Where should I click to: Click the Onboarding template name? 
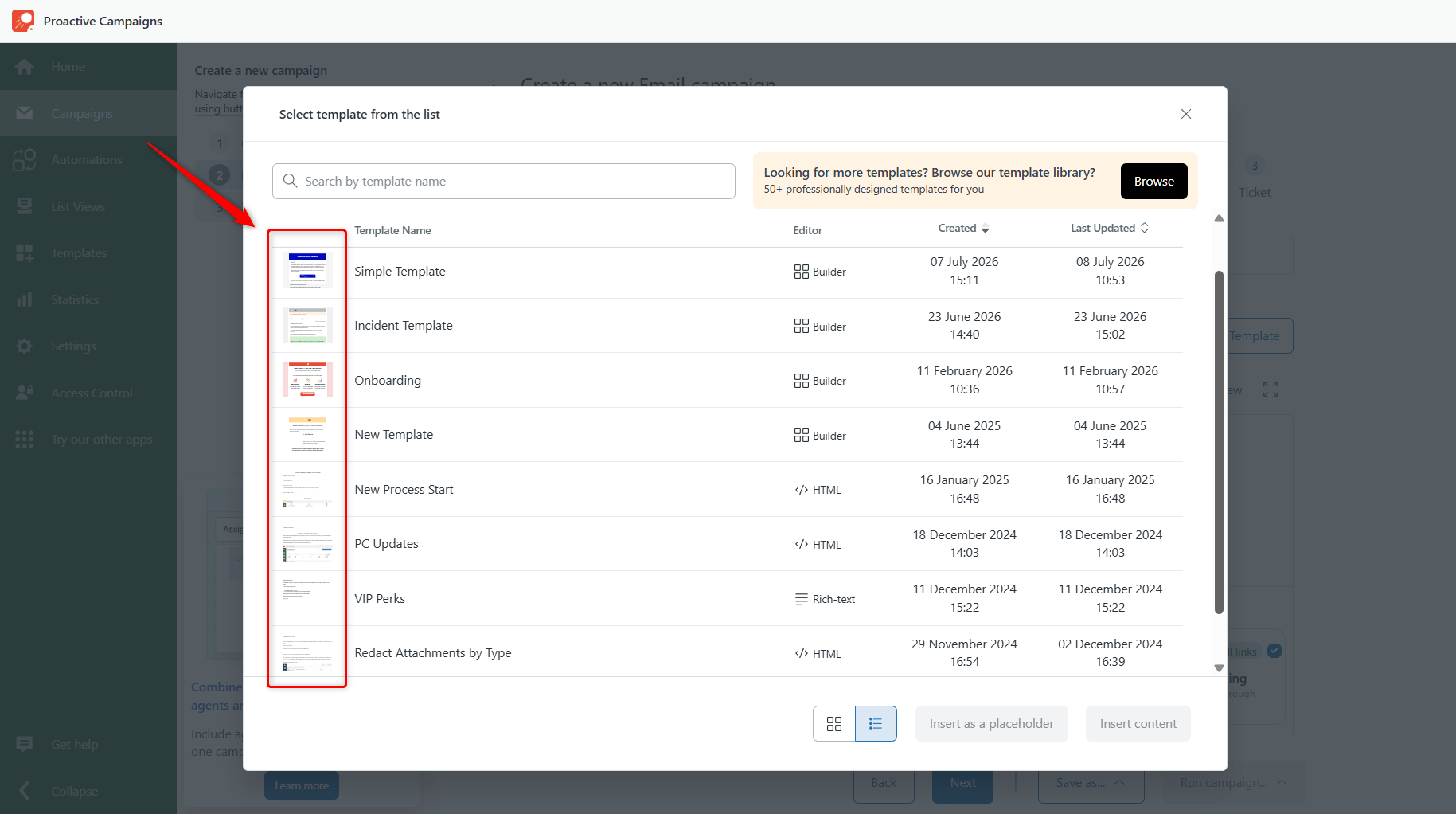pyautogui.click(x=388, y=380)
